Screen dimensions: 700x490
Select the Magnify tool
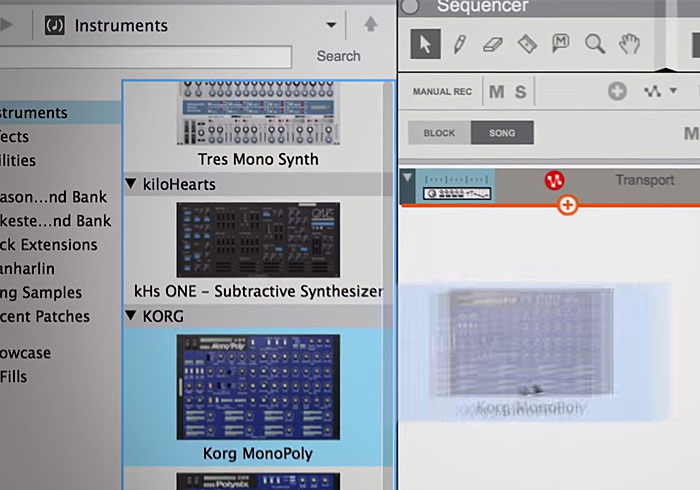click(x=595, y=44)
